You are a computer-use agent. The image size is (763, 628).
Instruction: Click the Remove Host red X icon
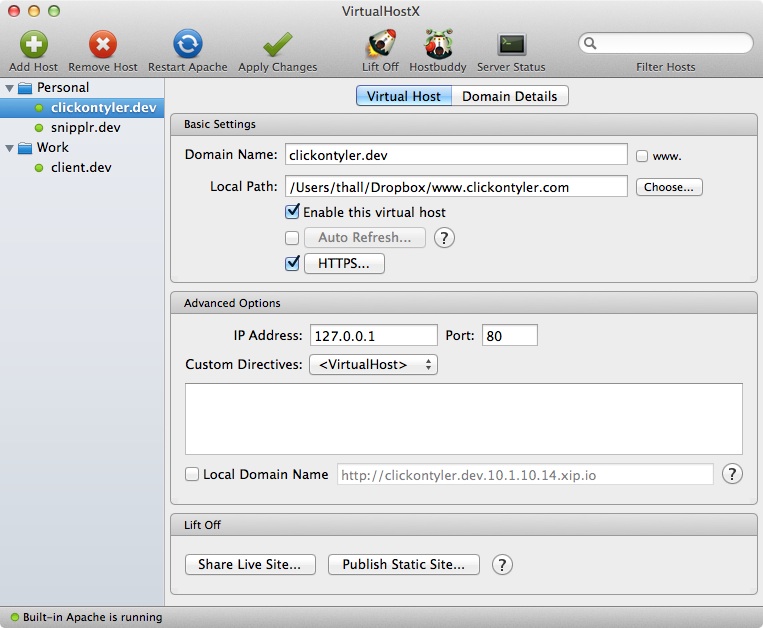point(103,44)
